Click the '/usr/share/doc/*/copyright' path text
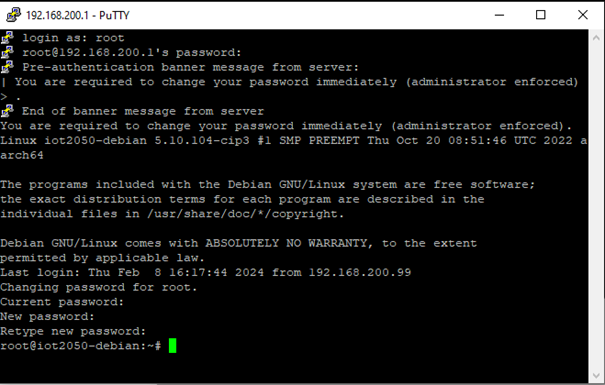Viewport: 605px width, 385px height. pos(242,214)
